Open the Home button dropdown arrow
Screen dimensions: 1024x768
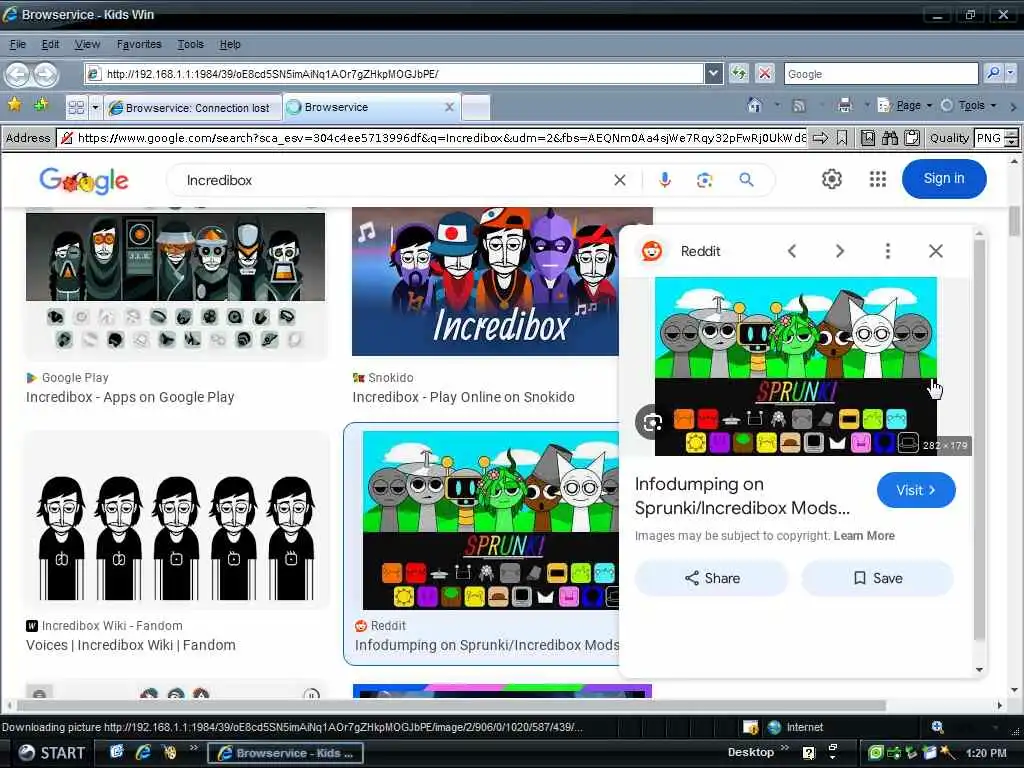777,105
